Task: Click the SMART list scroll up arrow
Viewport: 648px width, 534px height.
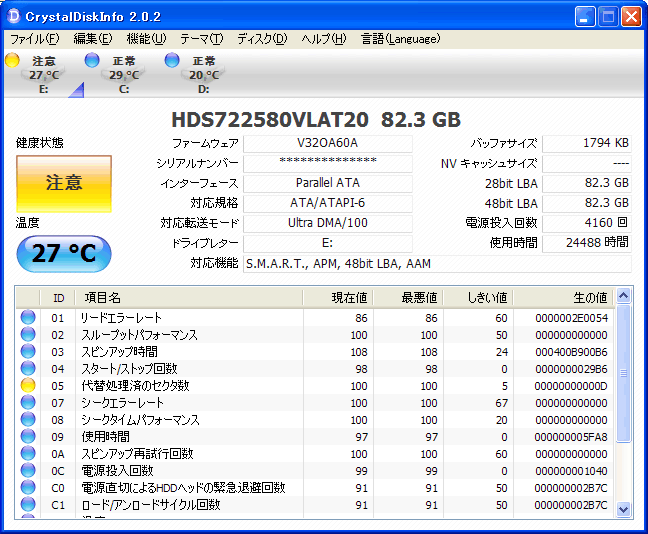Action: pyautogui.click(x=623, y=296)
